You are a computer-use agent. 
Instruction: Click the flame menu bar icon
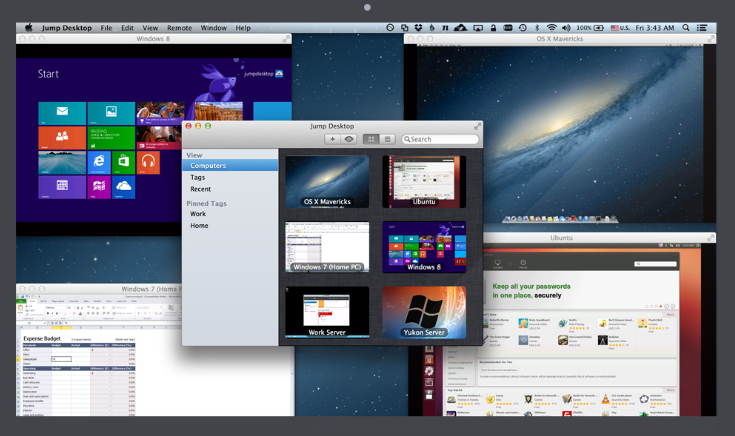pyautogui.click(x=432, y=28)
